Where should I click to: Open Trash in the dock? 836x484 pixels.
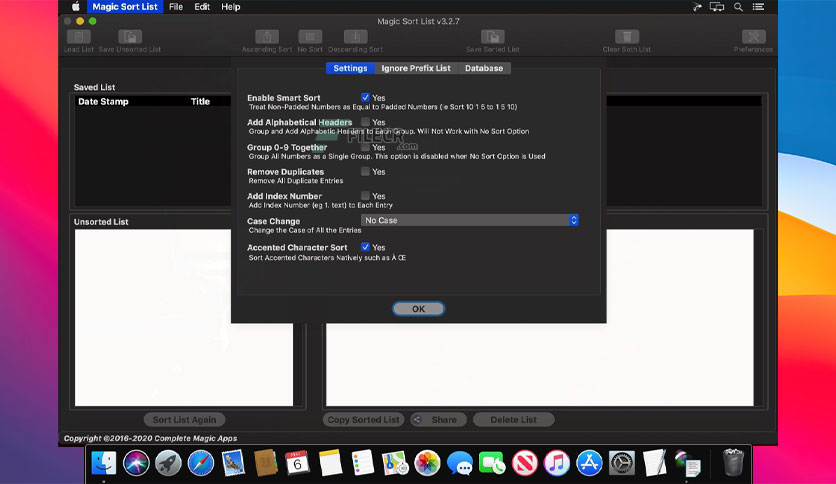coord(733,462)
